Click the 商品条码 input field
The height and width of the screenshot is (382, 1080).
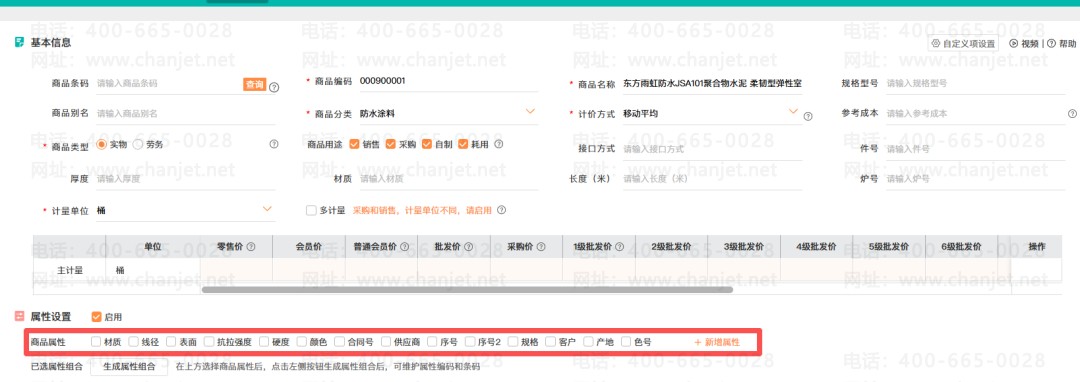(168, 83)
